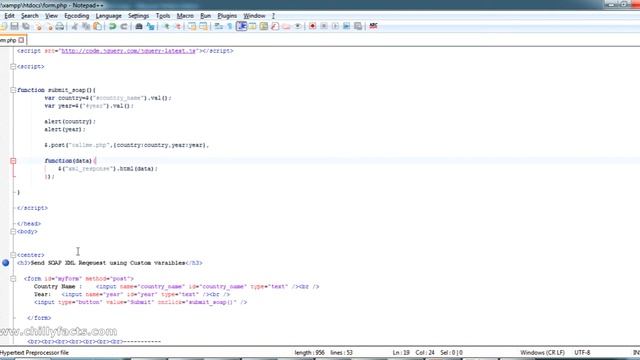Click the Playback macro icon
640x360 pixels.
coord(335,26)
